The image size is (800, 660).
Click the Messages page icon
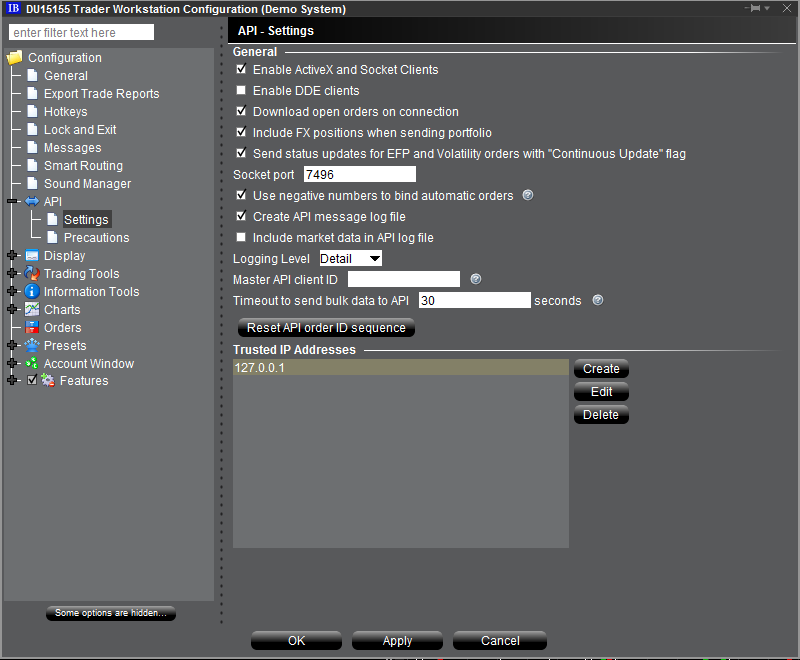(33, 147)
